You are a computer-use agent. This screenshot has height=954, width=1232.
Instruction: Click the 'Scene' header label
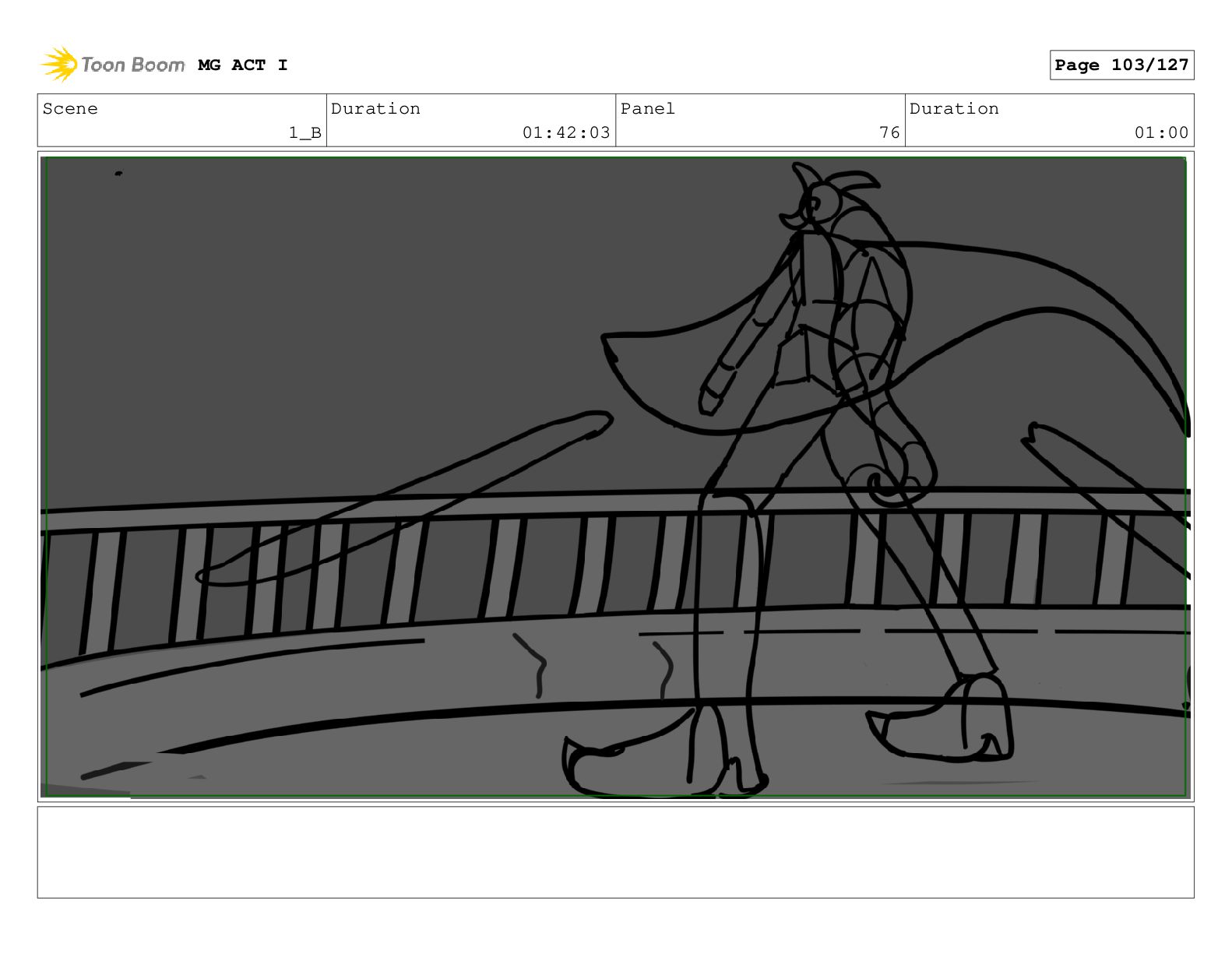coord(70,108)
